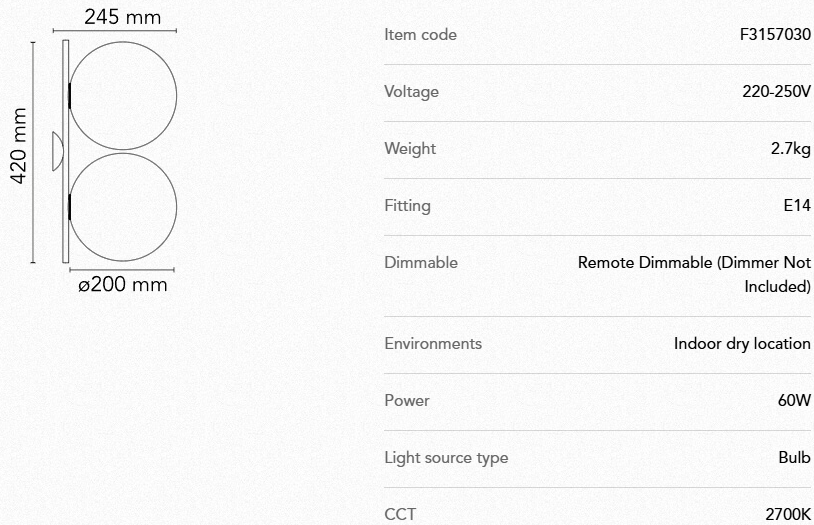Select the Voltage row label
This screenshot has height=525, width=814.
coord(411,92)
